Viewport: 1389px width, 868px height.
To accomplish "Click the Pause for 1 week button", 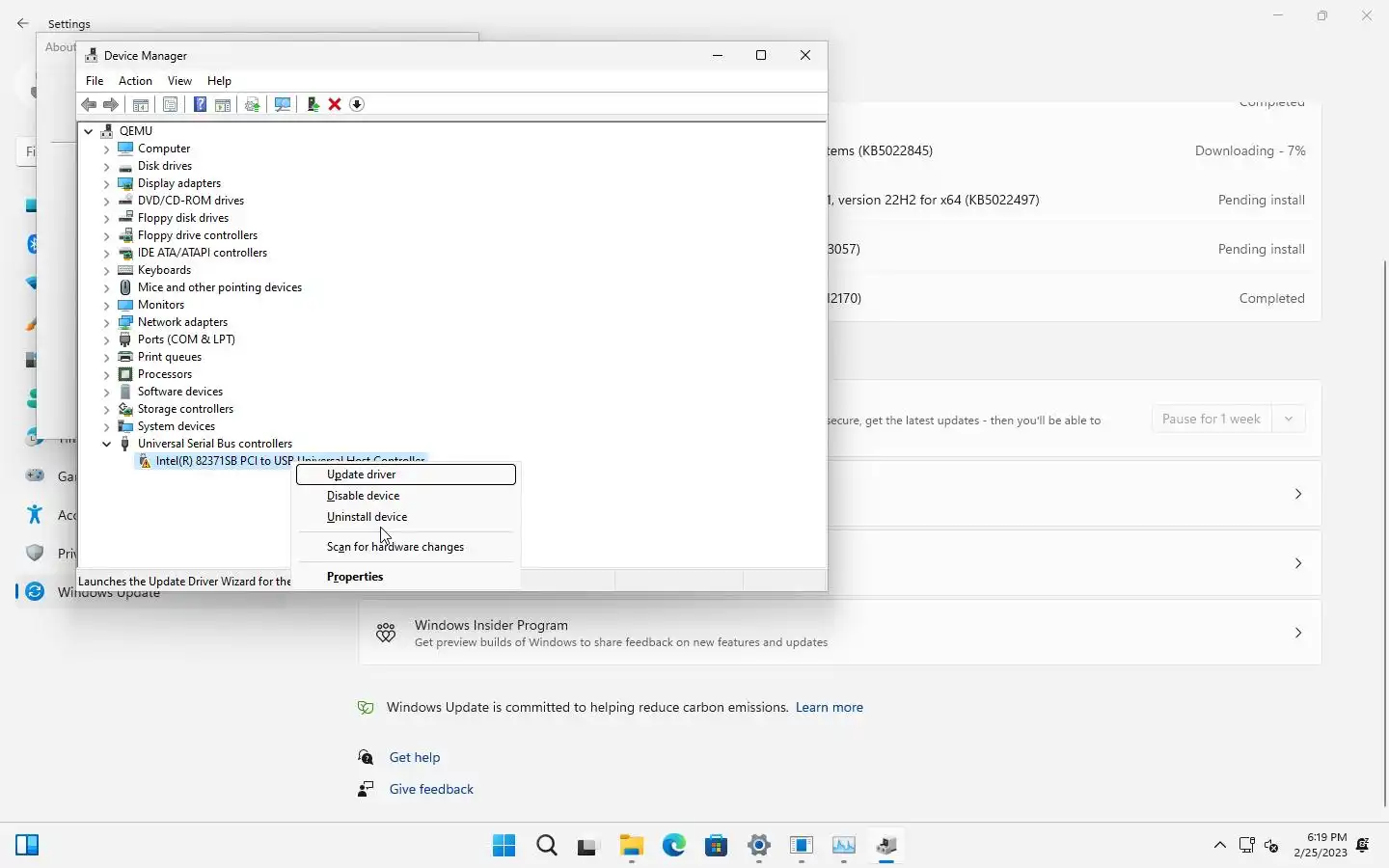I will tap(1212, 419).
